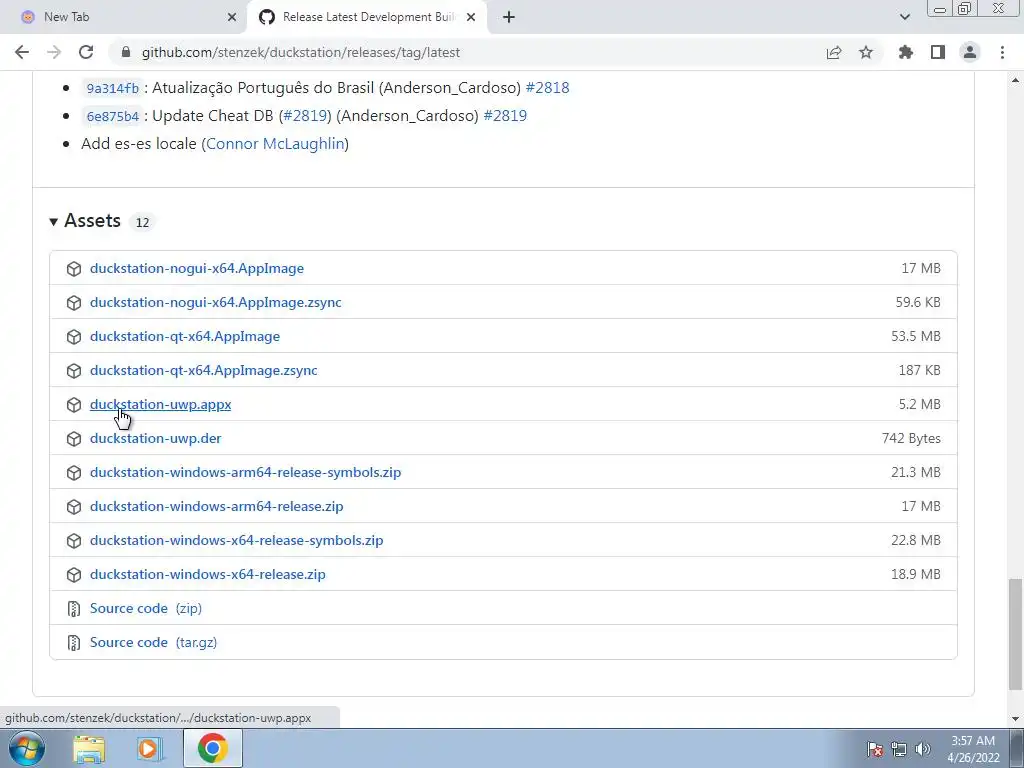Click package icon beside duckstation-uwp.der
Image resolution: width=1024 pixels, height=768 pixels.
point(74,439)
